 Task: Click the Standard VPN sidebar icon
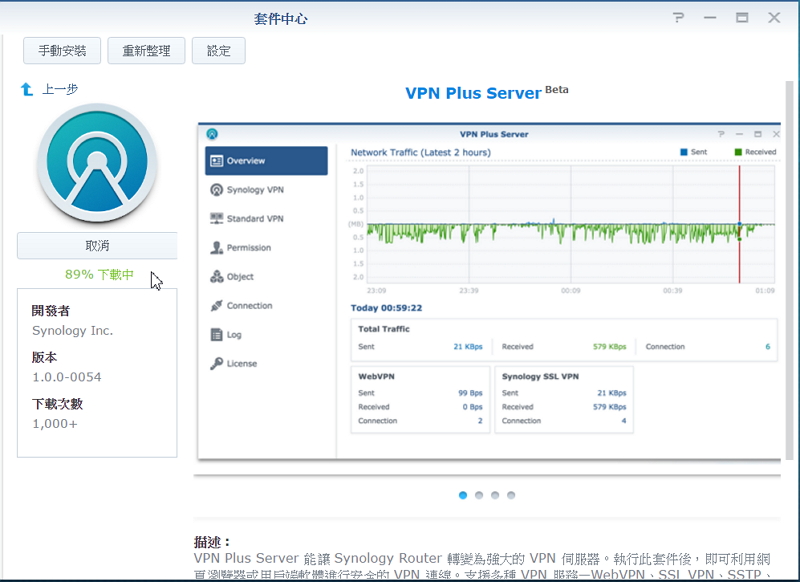pyautogui.click(x=216, y=218)
